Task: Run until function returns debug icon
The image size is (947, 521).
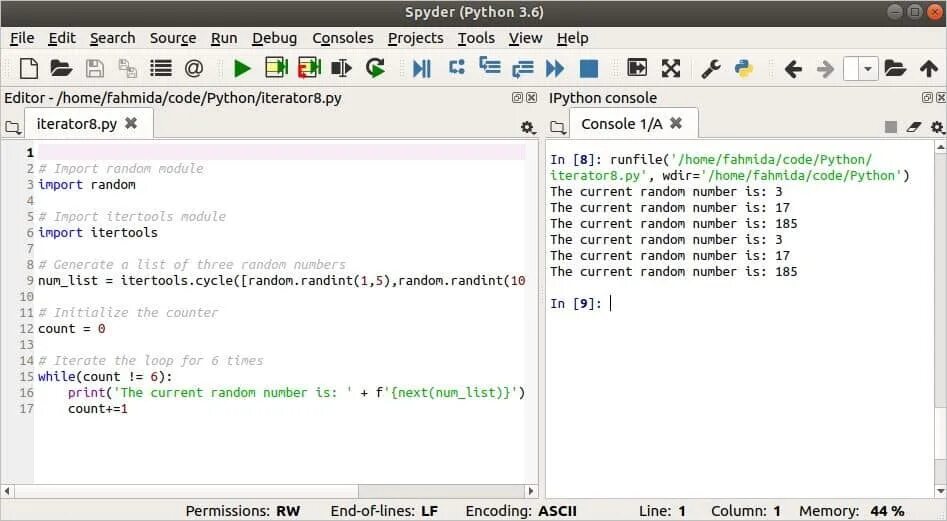Action: pyautogui.click(x=522, y=69)
